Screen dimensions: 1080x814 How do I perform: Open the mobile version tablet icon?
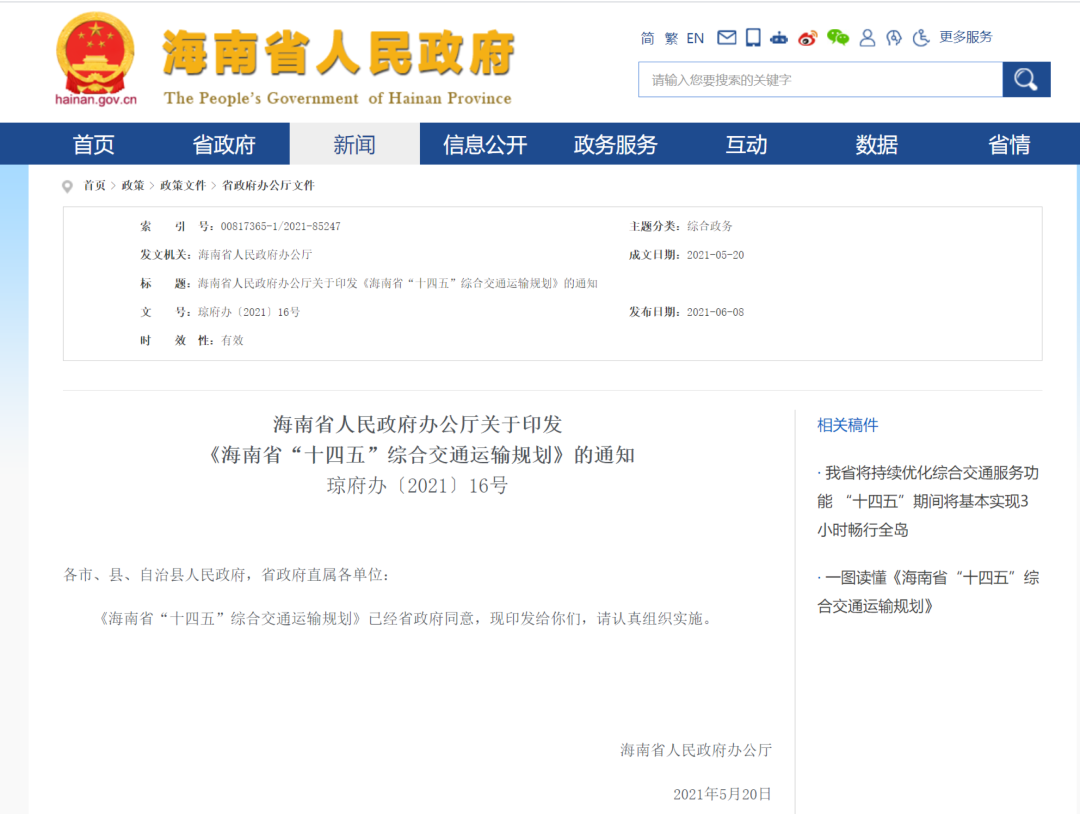pyautogui.click(x=753, y=38)
